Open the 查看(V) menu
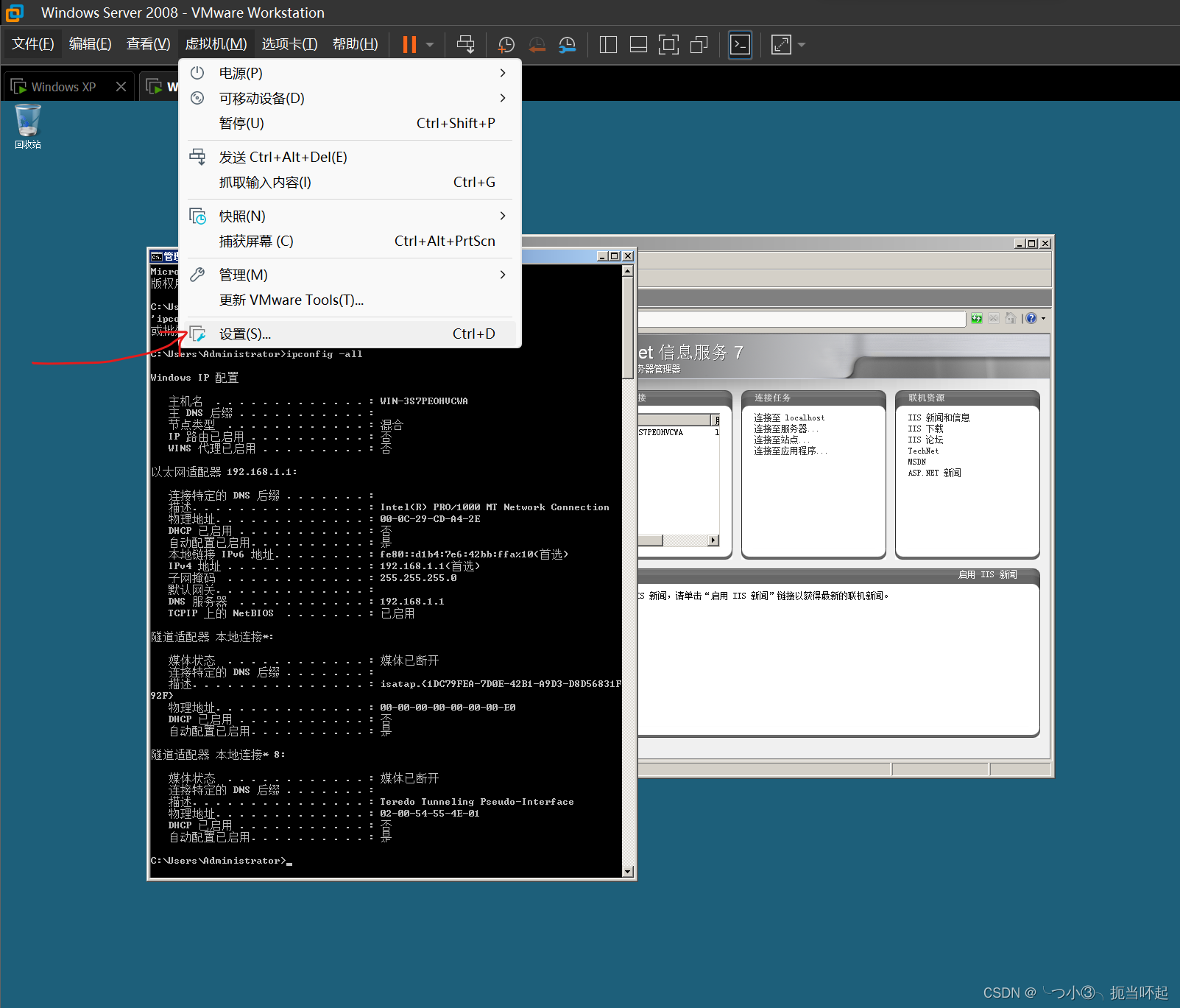The image size is (1180, 1008). 148,44
